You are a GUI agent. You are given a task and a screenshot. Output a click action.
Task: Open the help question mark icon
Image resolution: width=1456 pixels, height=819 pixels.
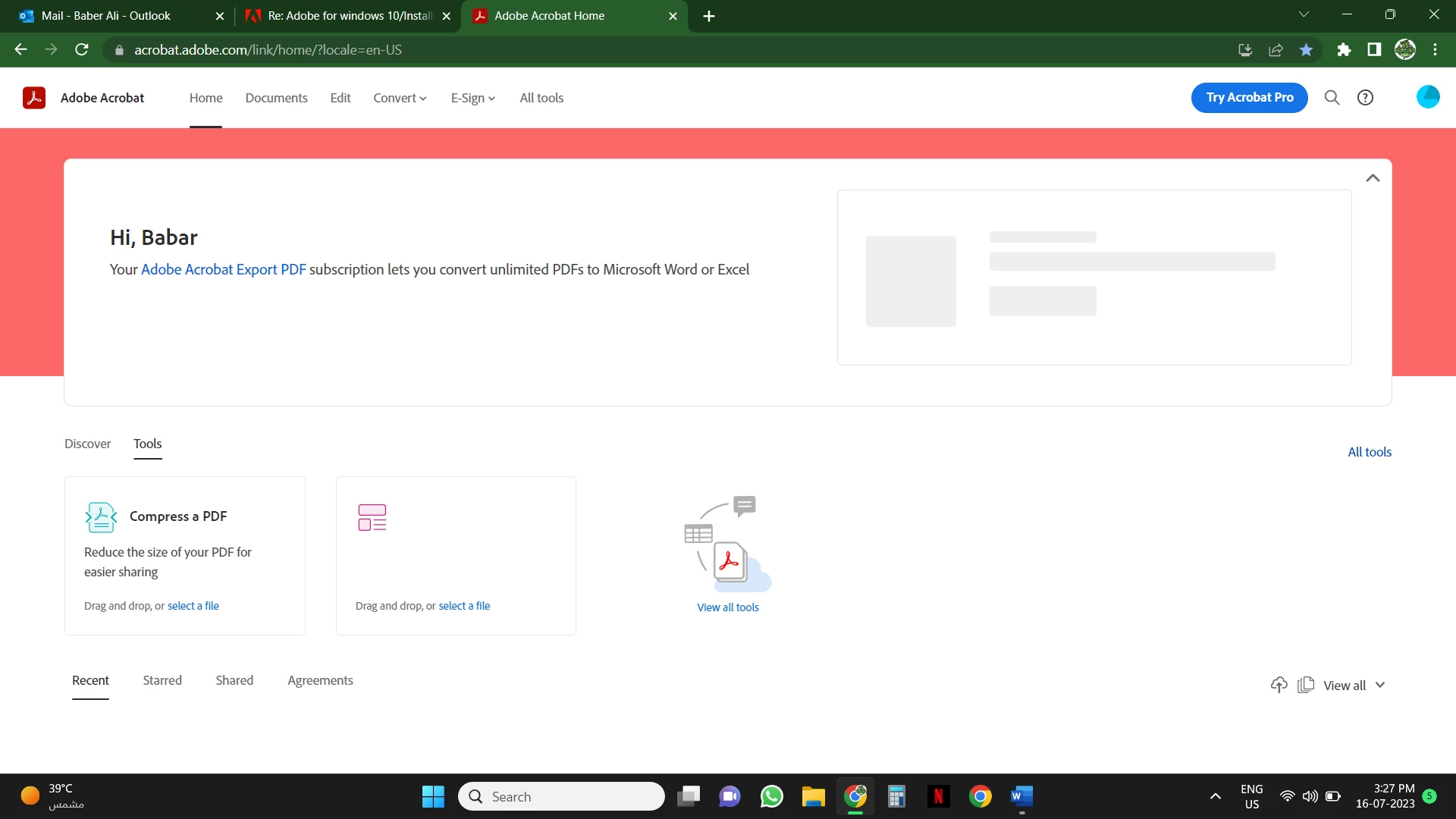(x=1365, y=98)
